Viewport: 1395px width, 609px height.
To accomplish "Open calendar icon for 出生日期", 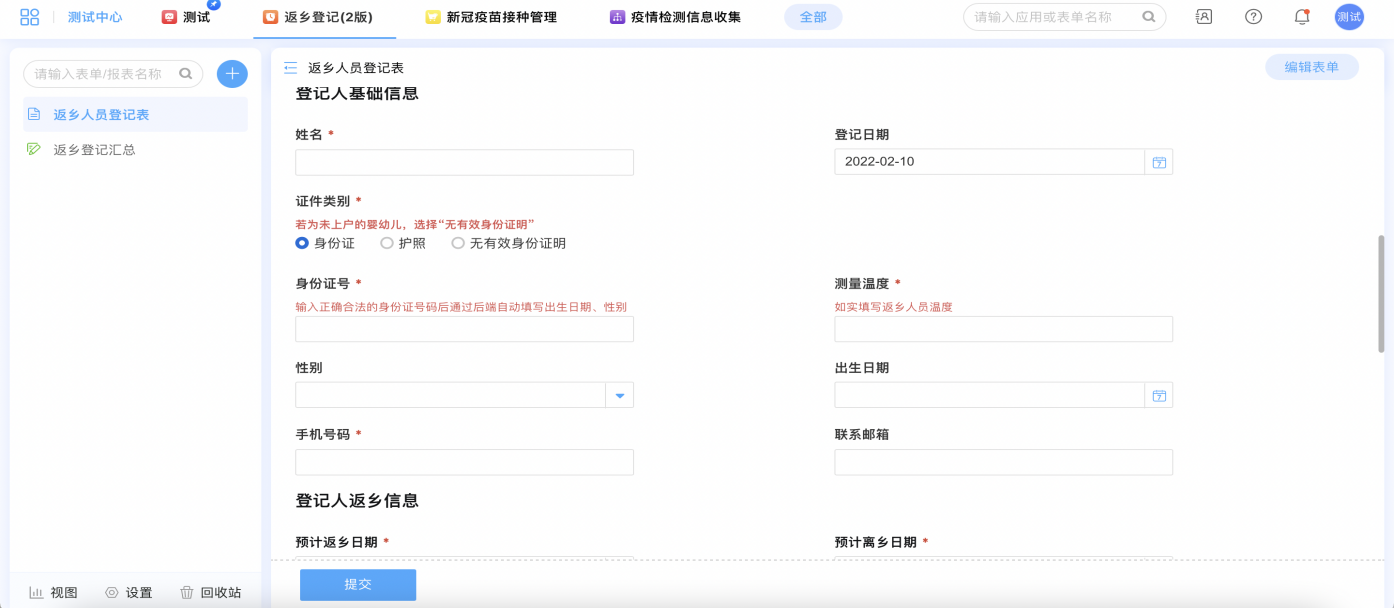I will click(1159, 396).
